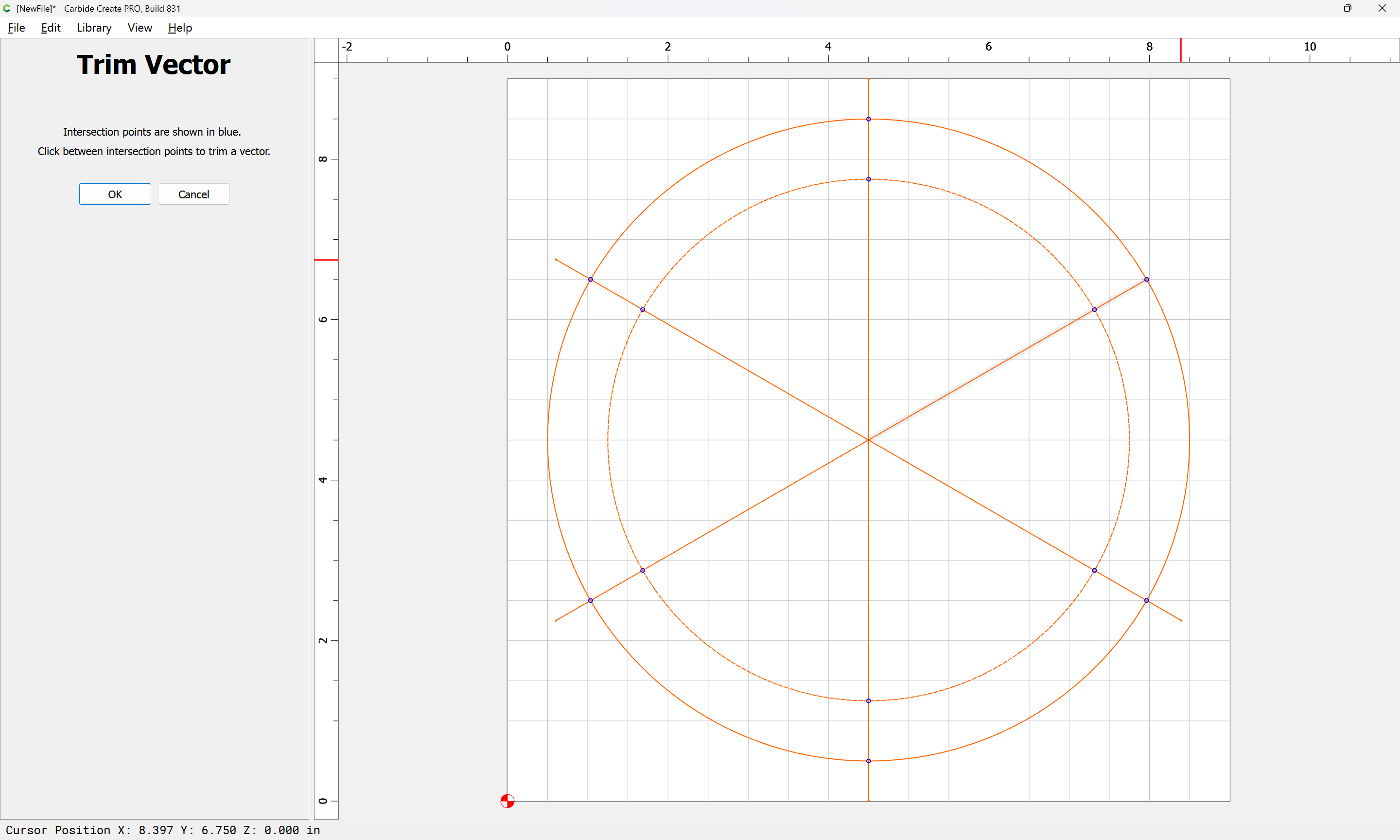
Task: Click bottom intersection point on outer circle
Action: click(868, 761)
